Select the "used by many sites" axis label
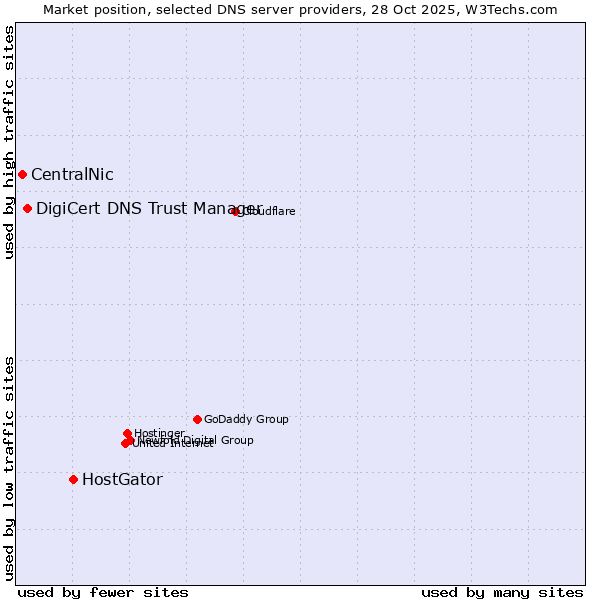The width and height of the screenshot is (600, 600). [502, 592]
